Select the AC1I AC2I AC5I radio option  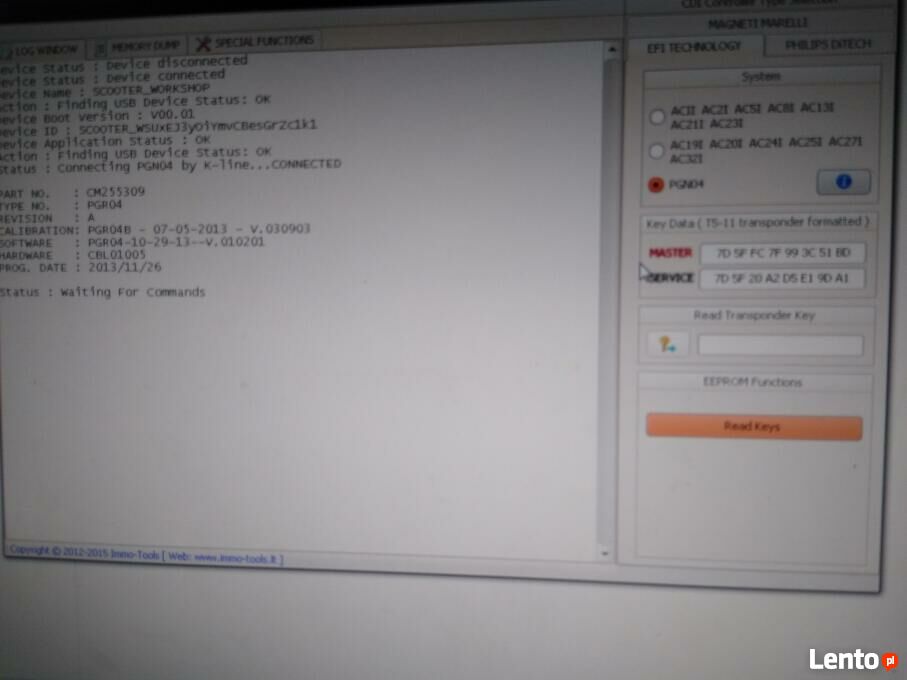coord(657,117)
